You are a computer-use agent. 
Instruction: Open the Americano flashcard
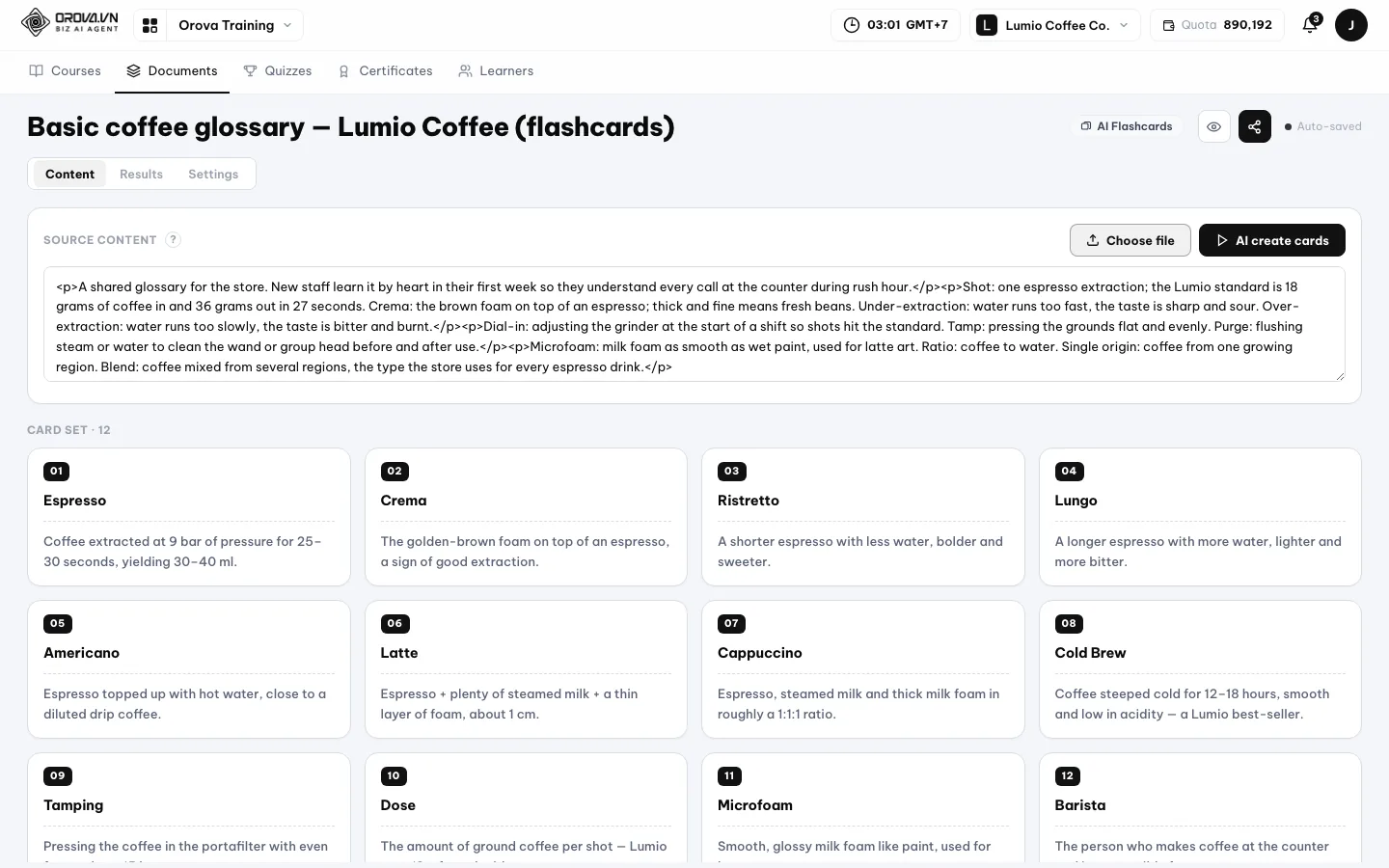189,669
